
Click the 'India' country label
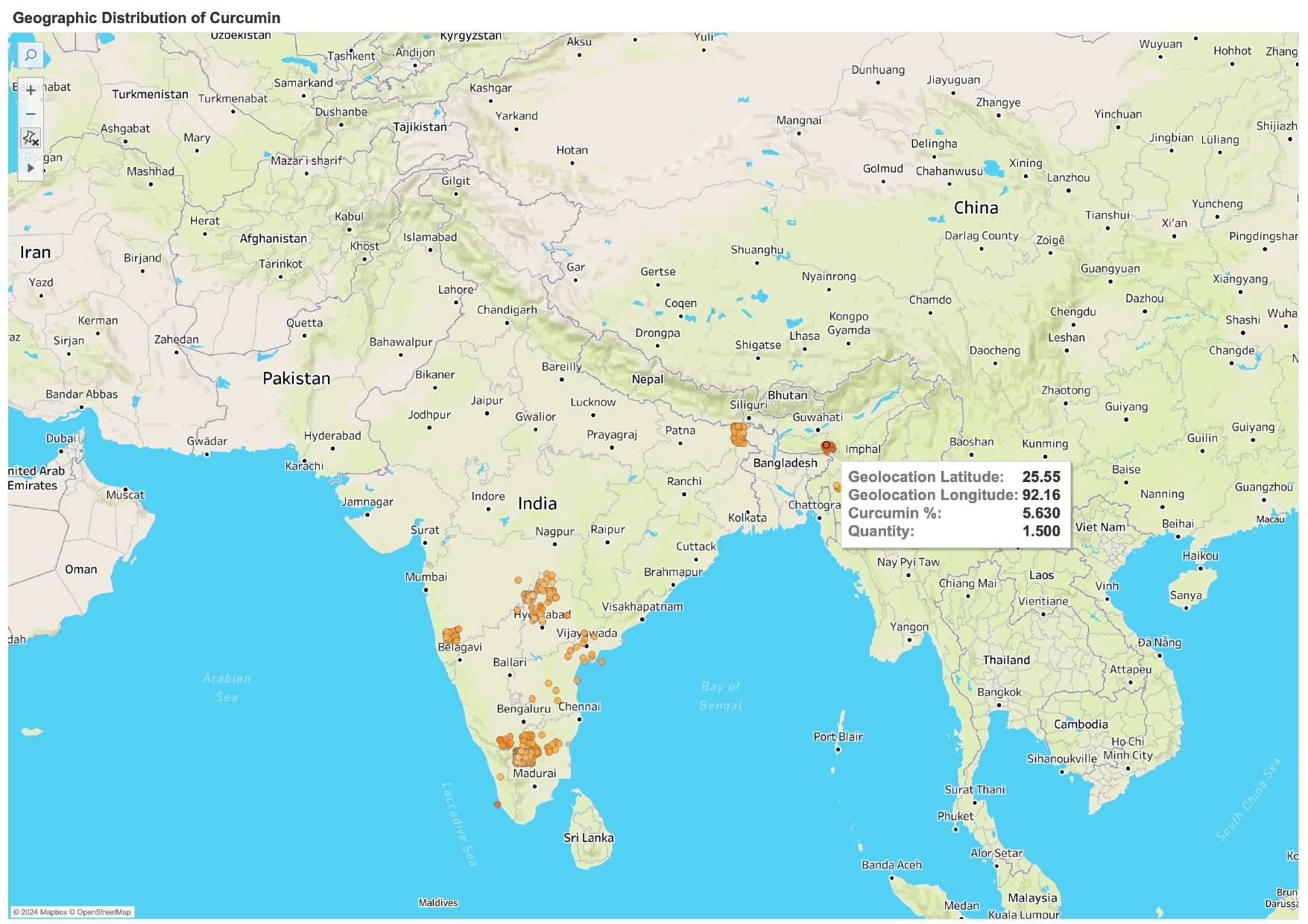tap(537, 504)
